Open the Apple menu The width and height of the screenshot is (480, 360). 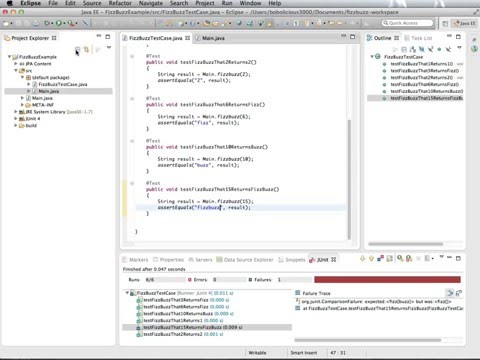(10, 3)
